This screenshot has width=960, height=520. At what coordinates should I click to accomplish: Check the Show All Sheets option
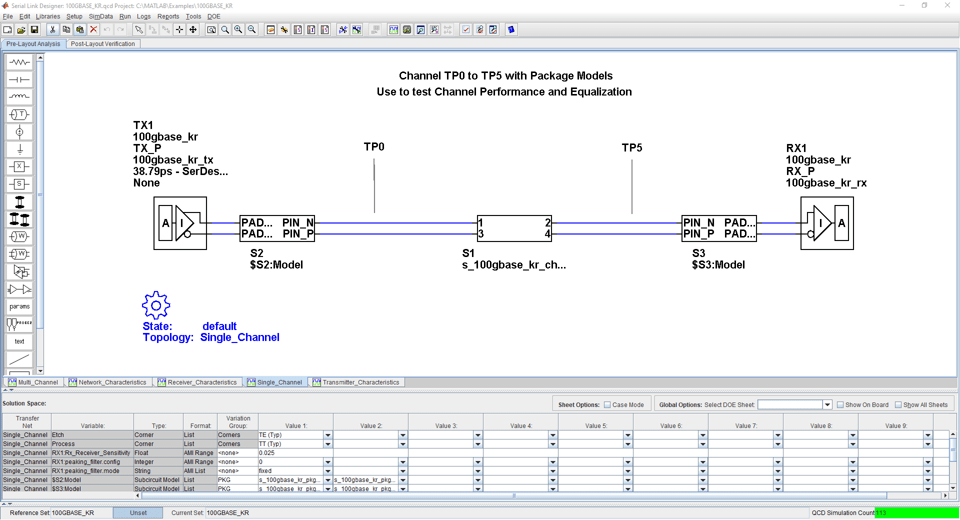(898, 405)
